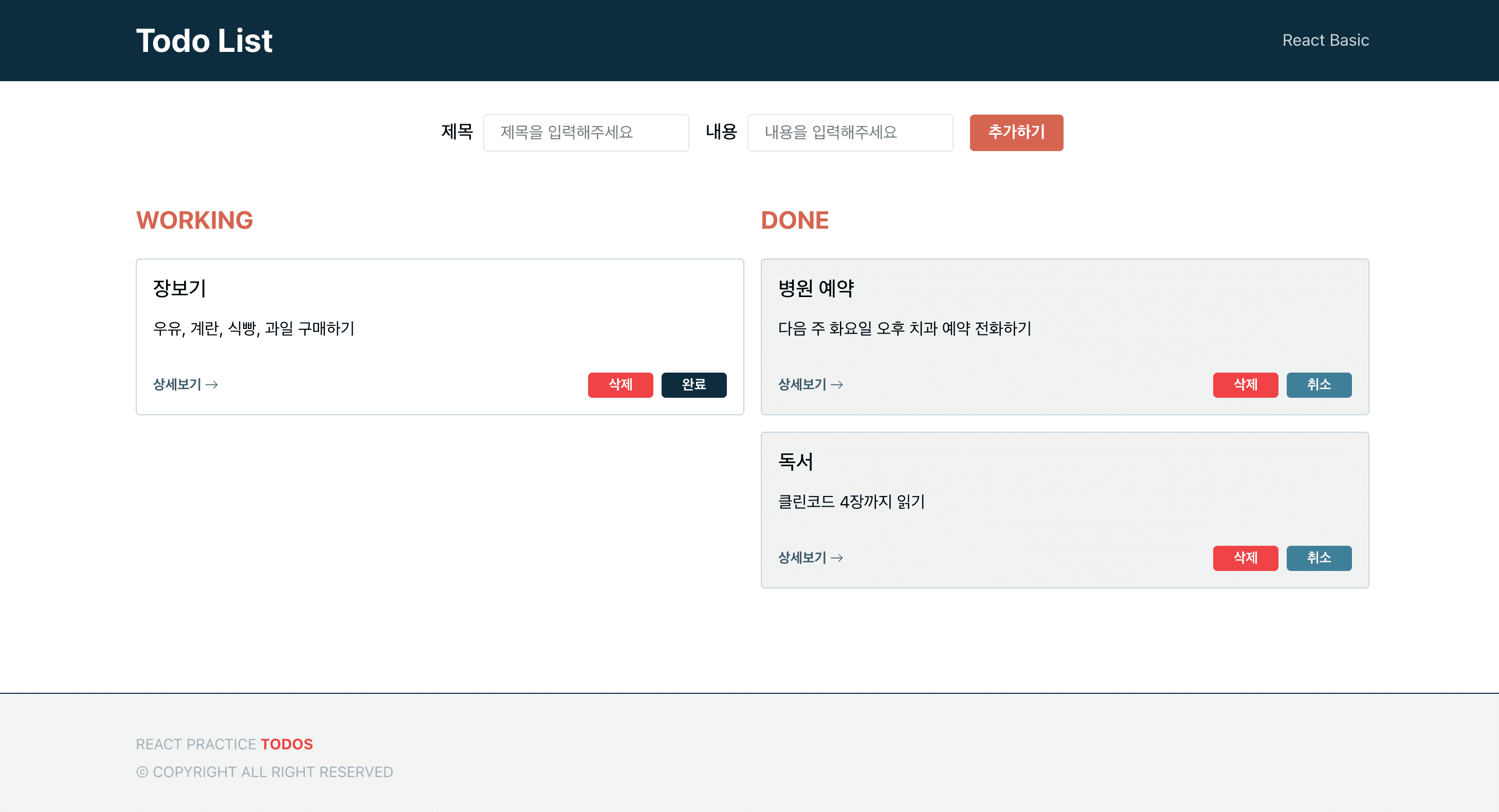Mark 장보기 as complete with 완료
1499x812 pixels.
pyautogui.click(x=693, y=384)
